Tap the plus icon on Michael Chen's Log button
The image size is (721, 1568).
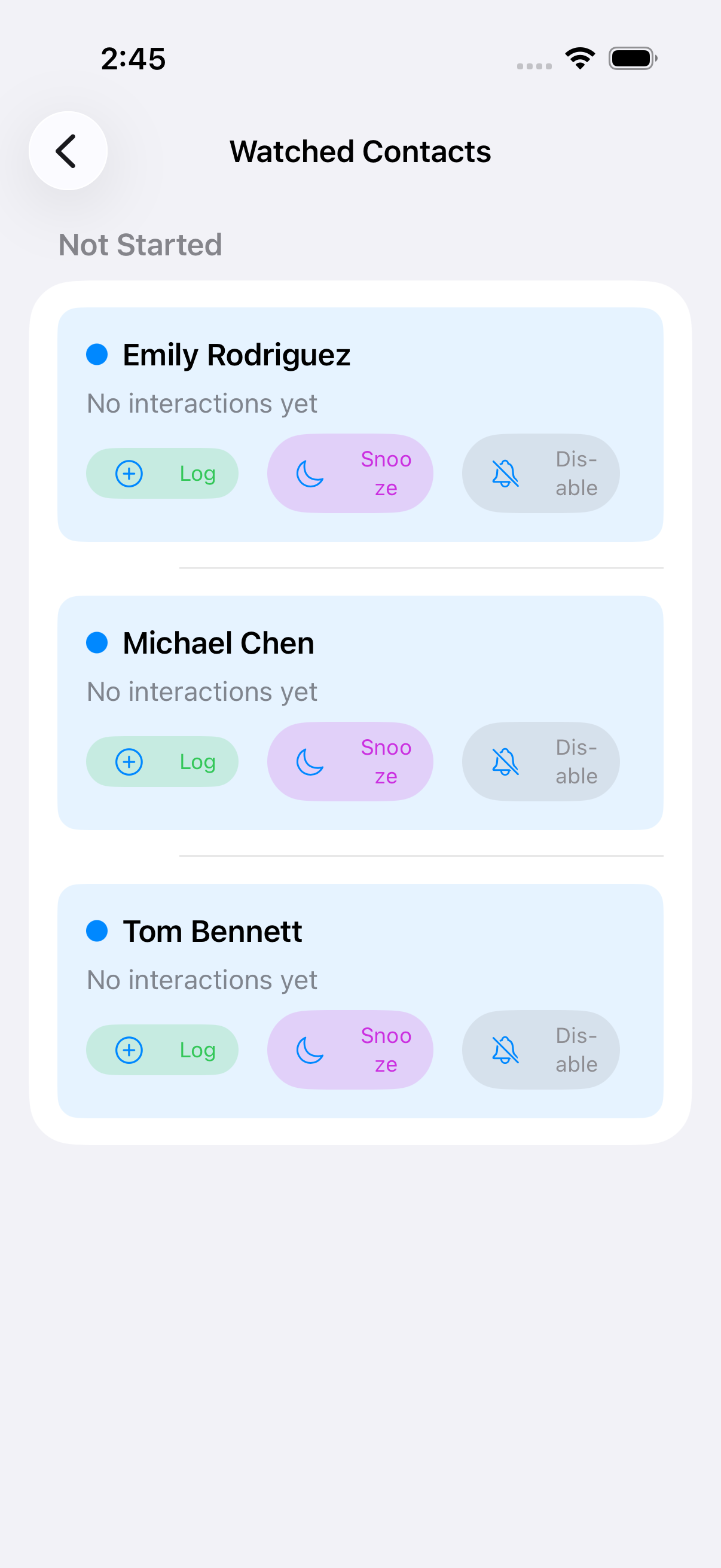129,761
